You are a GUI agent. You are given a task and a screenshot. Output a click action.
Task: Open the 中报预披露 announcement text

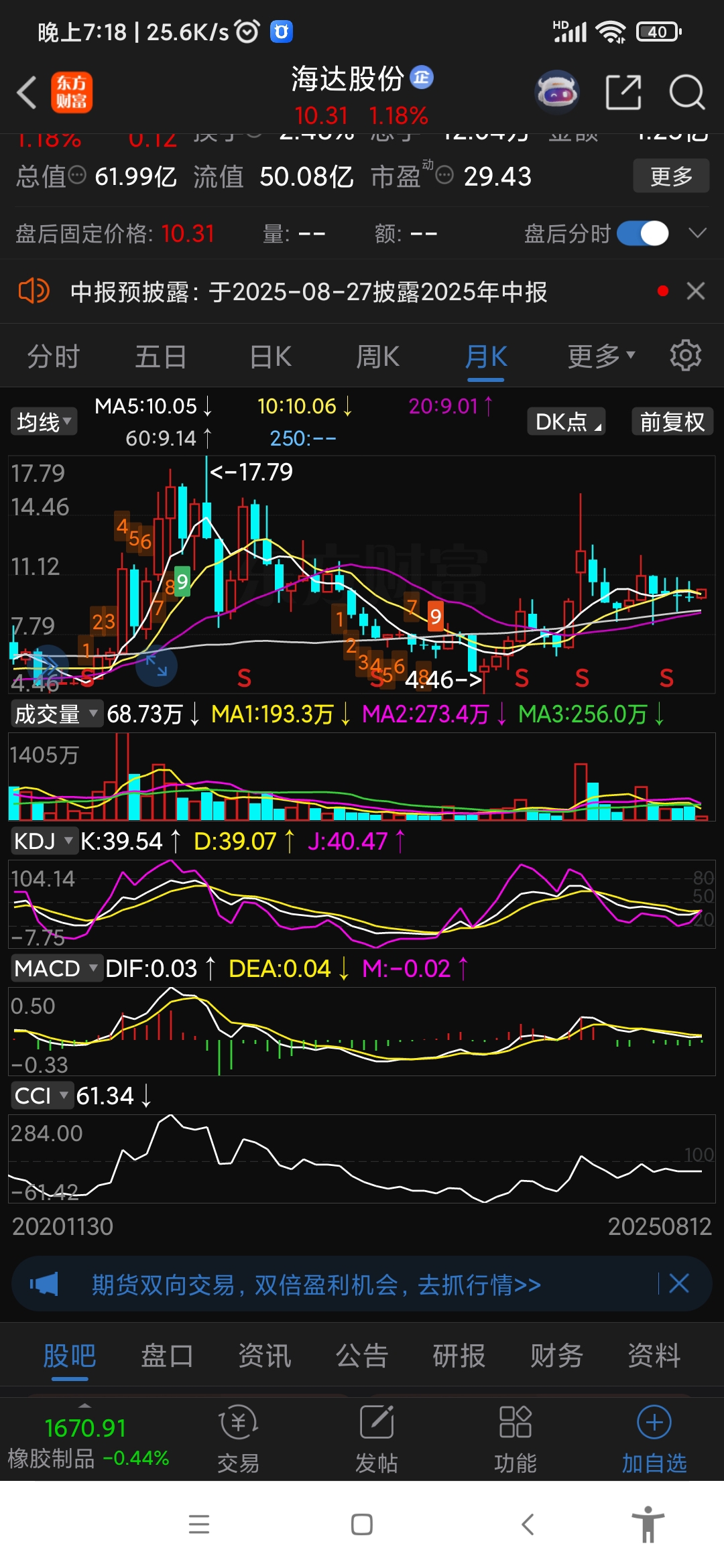point(309,291)
